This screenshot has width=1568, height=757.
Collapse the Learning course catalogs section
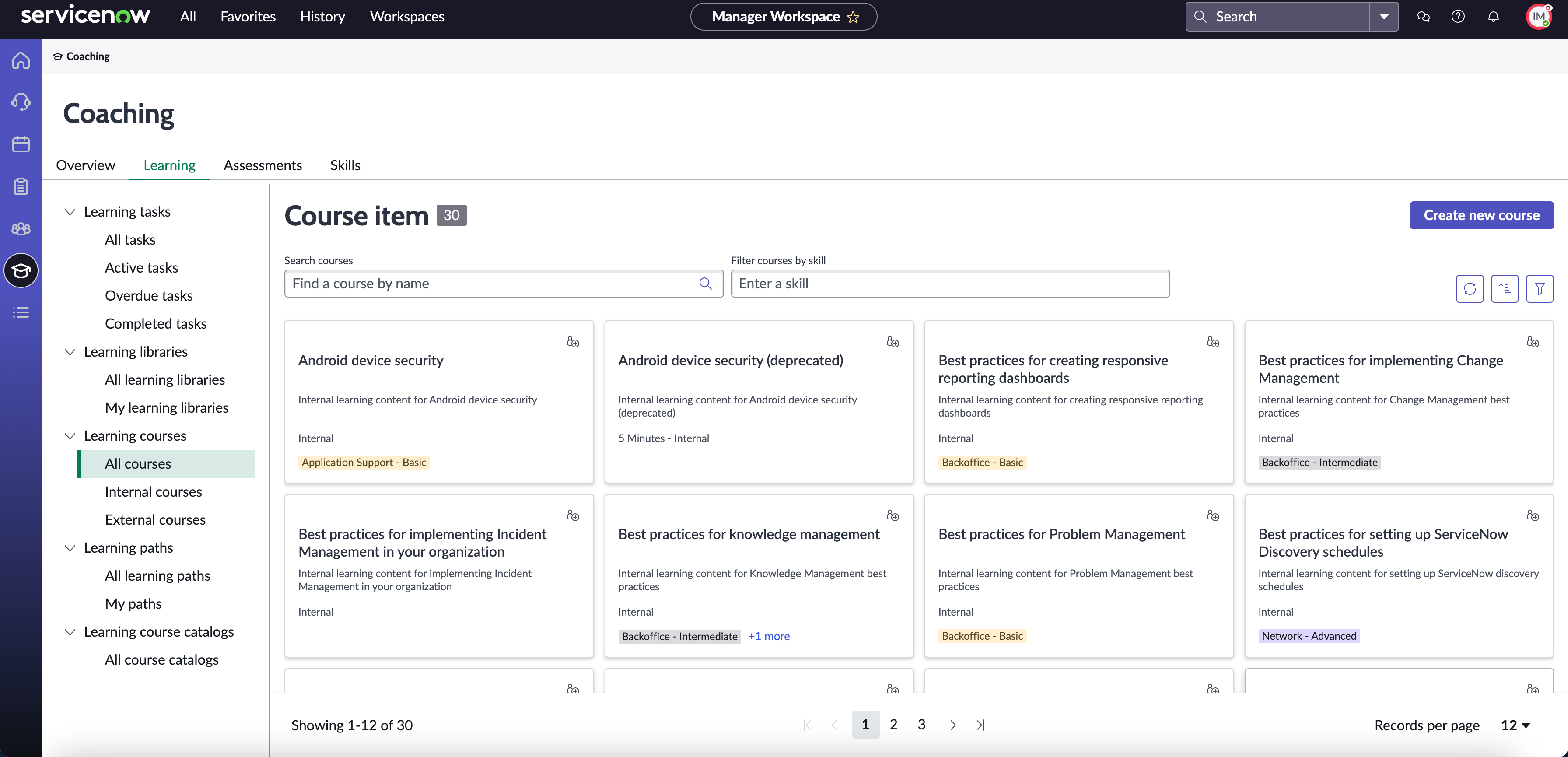tap(70, 632)
